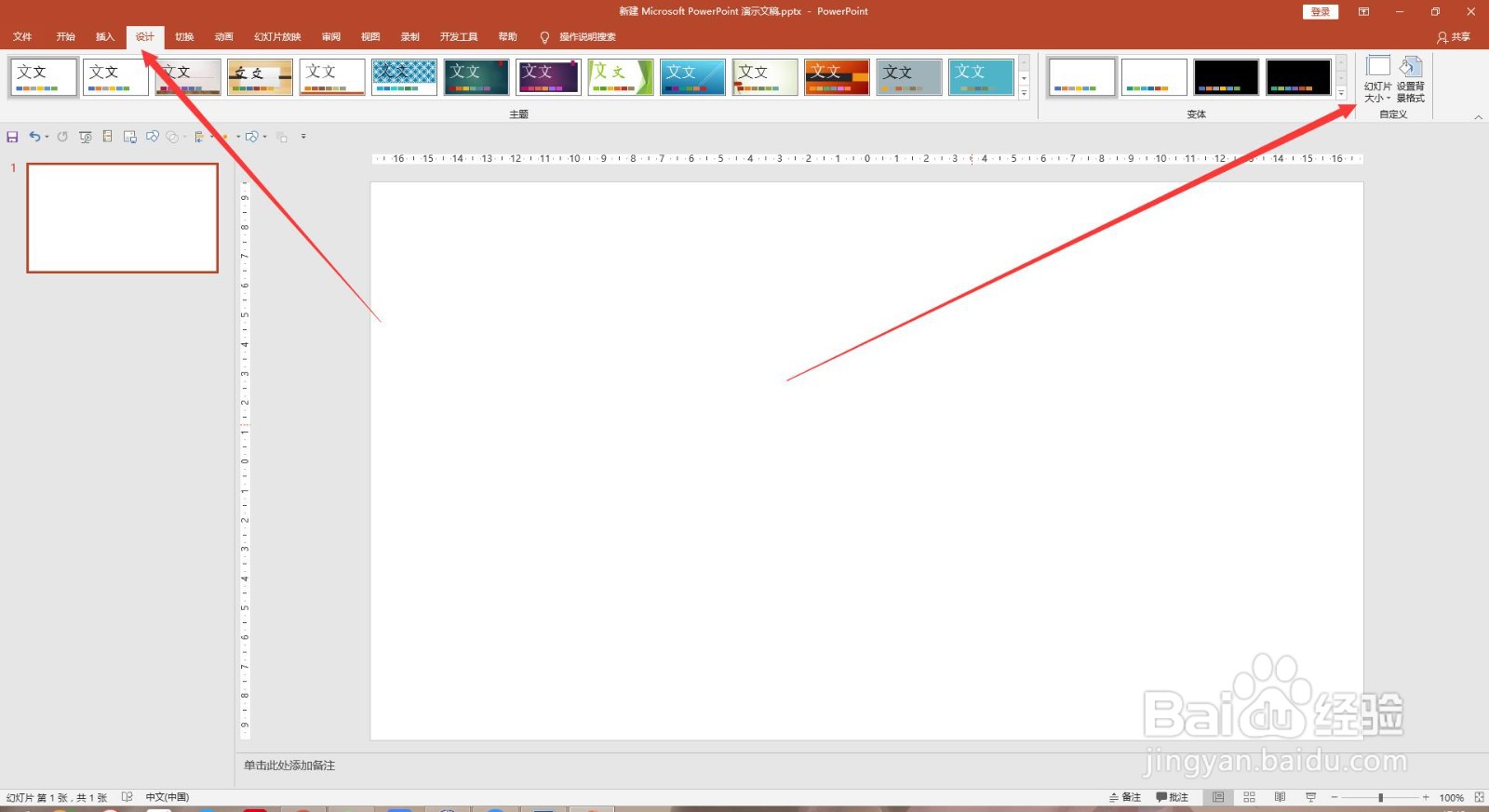Apply the bright blue theme thumbnail
1489x812 pixels.
pos(693,77)
